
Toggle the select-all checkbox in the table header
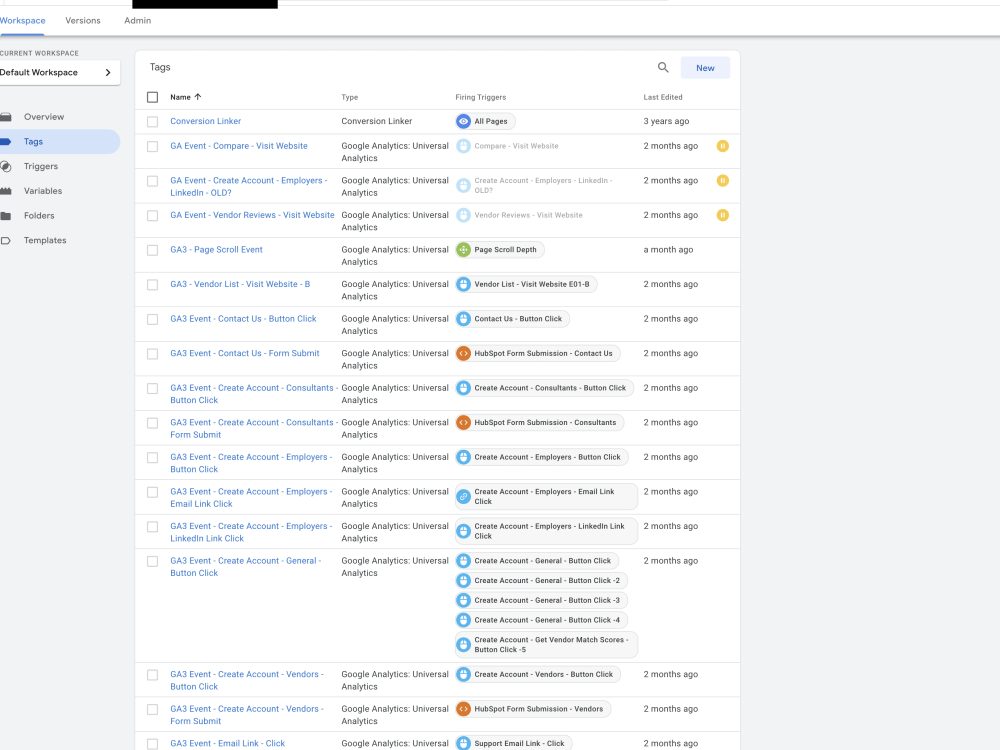point(153,97)
